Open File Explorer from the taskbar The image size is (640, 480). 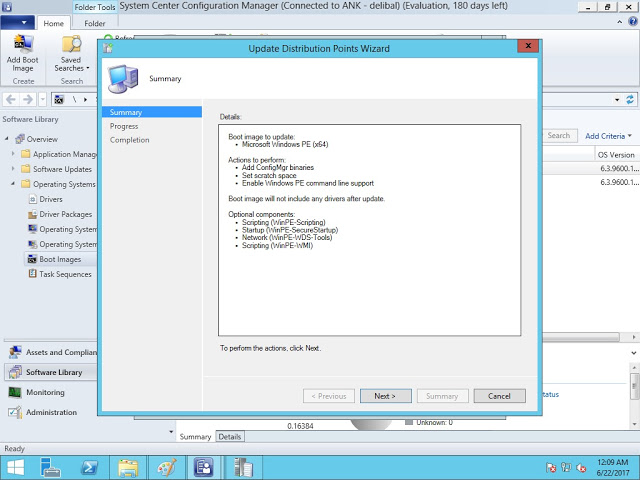pyautogui.click(x=128, y=466)
